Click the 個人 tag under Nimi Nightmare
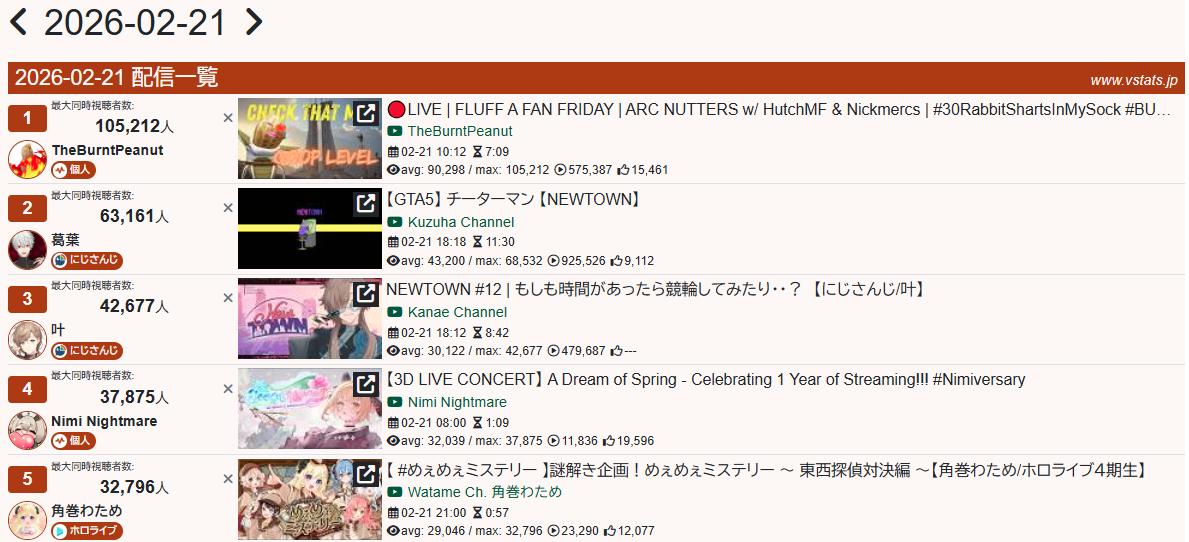The height and width of the screenshot is (542, 1189). point(74,441)
